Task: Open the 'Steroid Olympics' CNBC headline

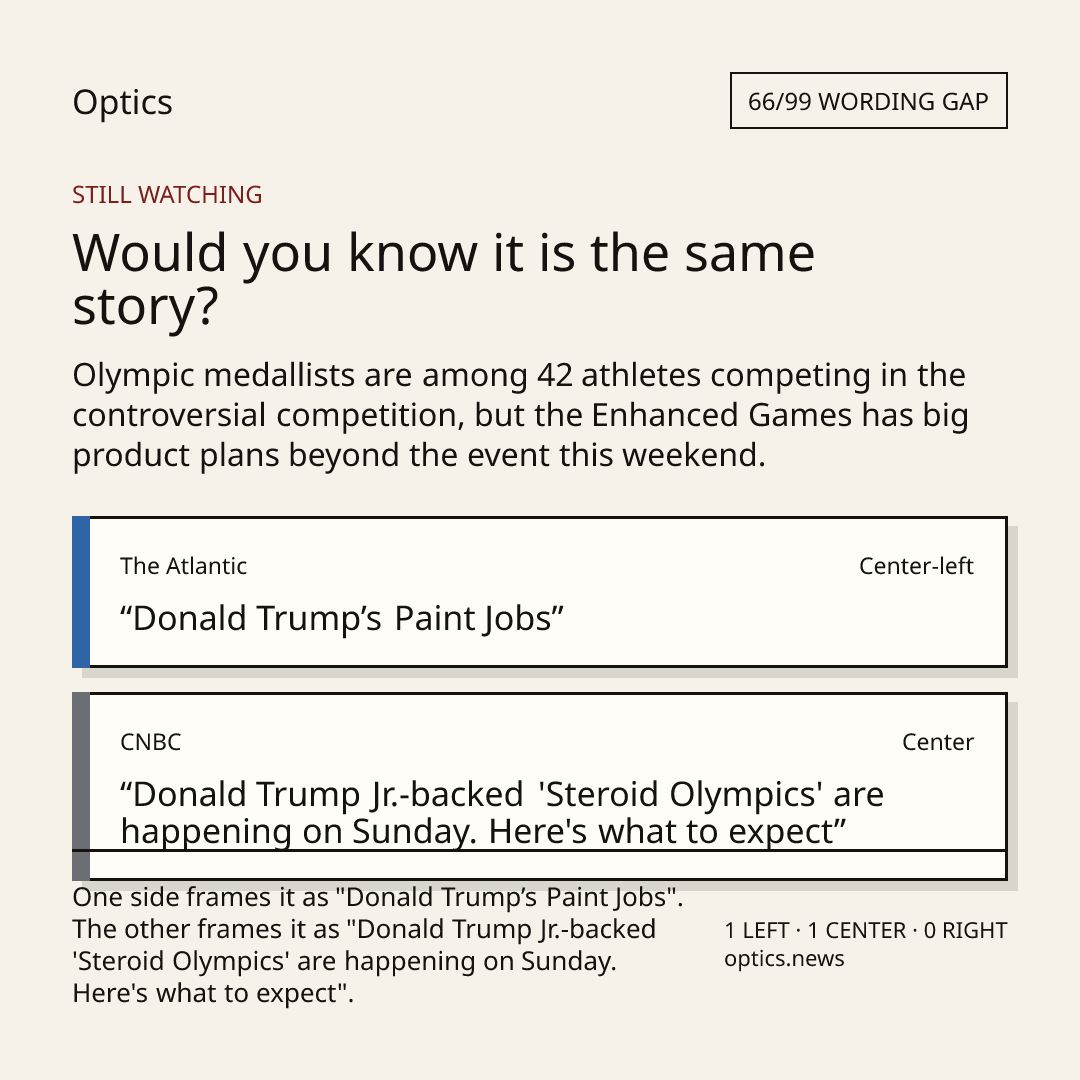Action: [502, 813]
